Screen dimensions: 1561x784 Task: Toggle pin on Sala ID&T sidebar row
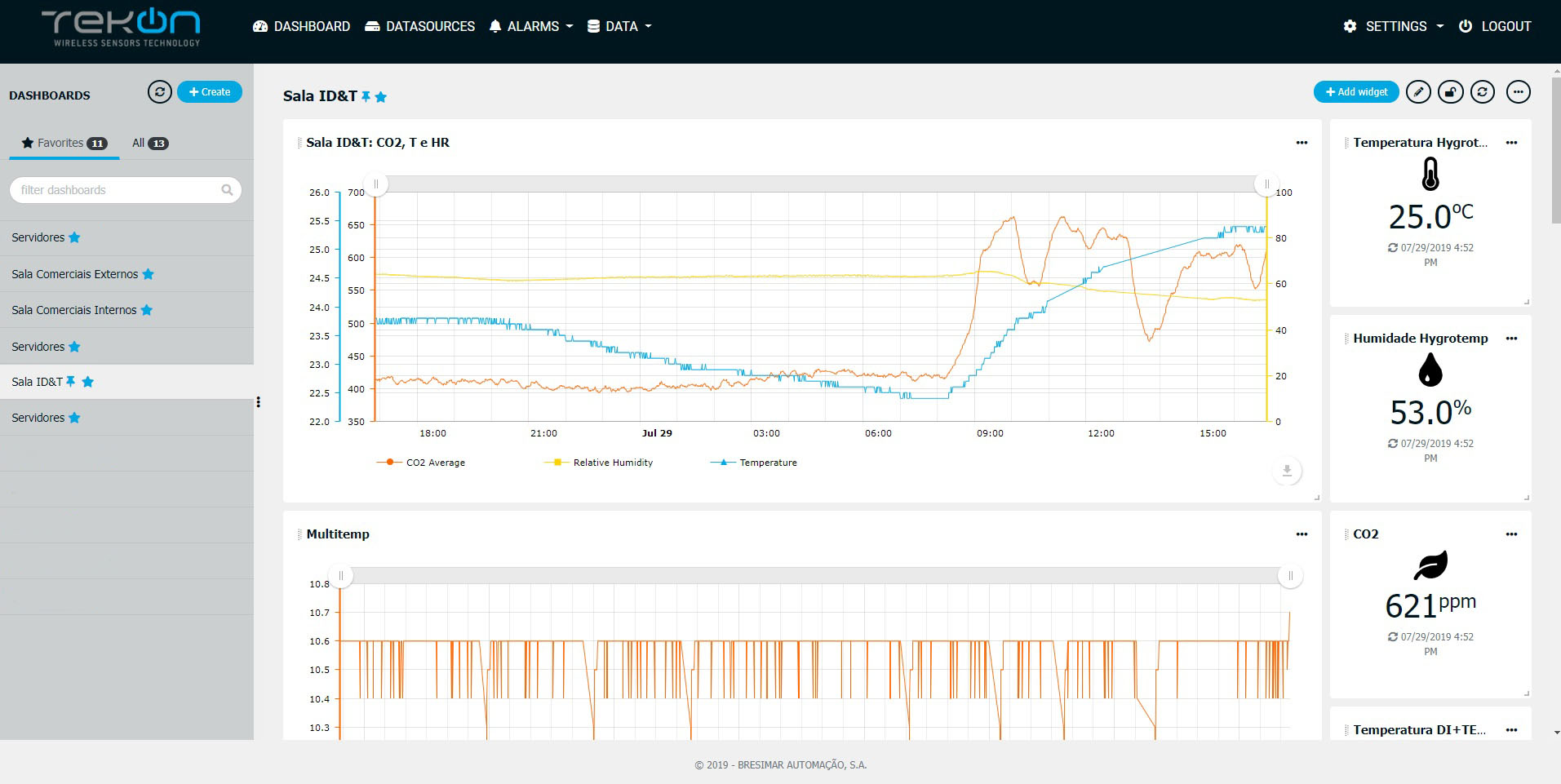tap(70, 381)
